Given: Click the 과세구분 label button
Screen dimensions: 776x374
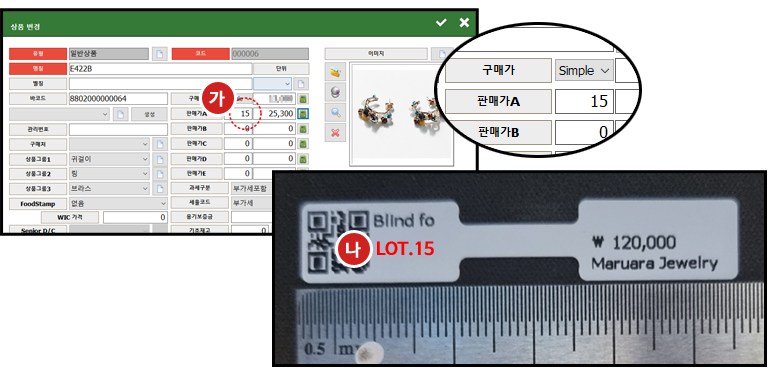Looking at the screenshot, I should coord(200,188).
